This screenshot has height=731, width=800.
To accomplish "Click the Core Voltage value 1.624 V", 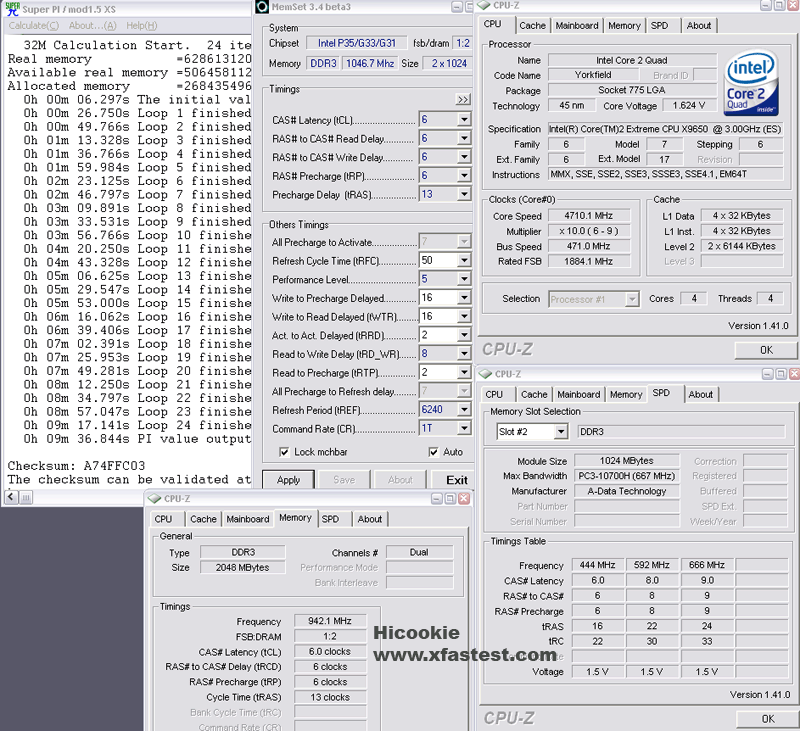I will (689, 106).
